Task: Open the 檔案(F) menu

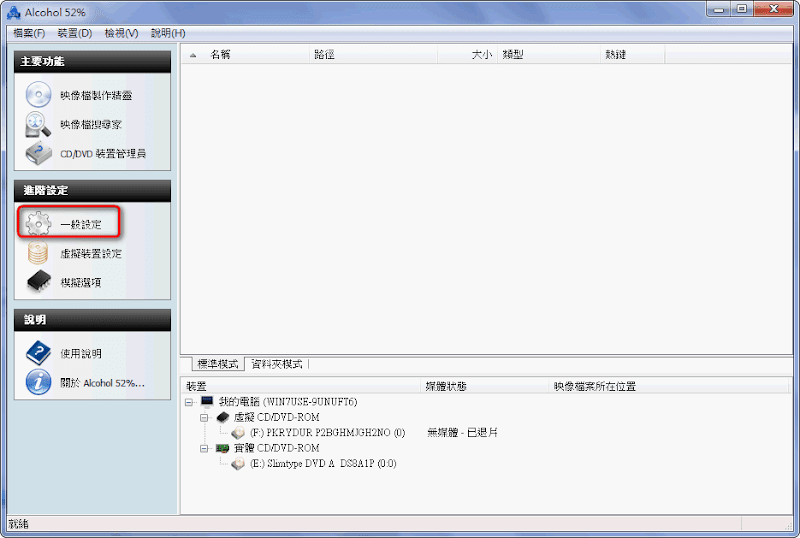Action: pyautogui.click(x=29, y=33)
